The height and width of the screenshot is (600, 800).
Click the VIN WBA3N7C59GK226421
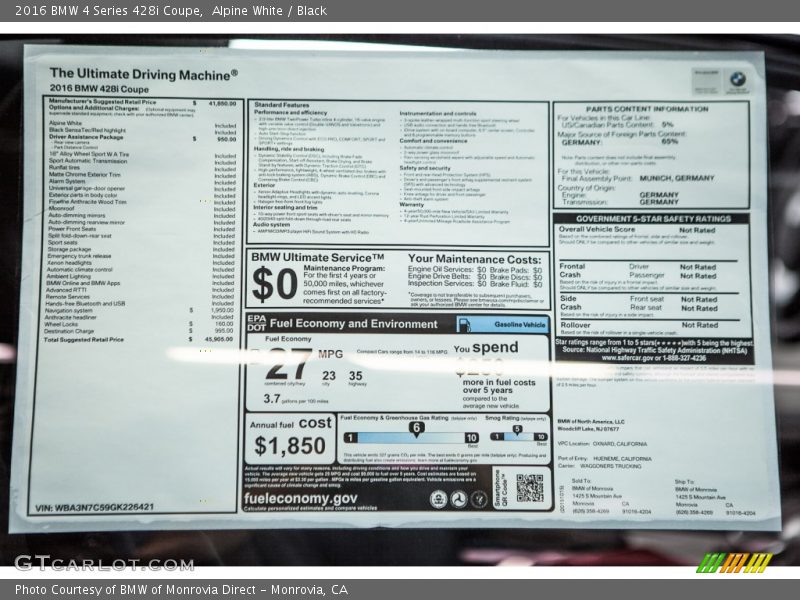coord(94,507)
